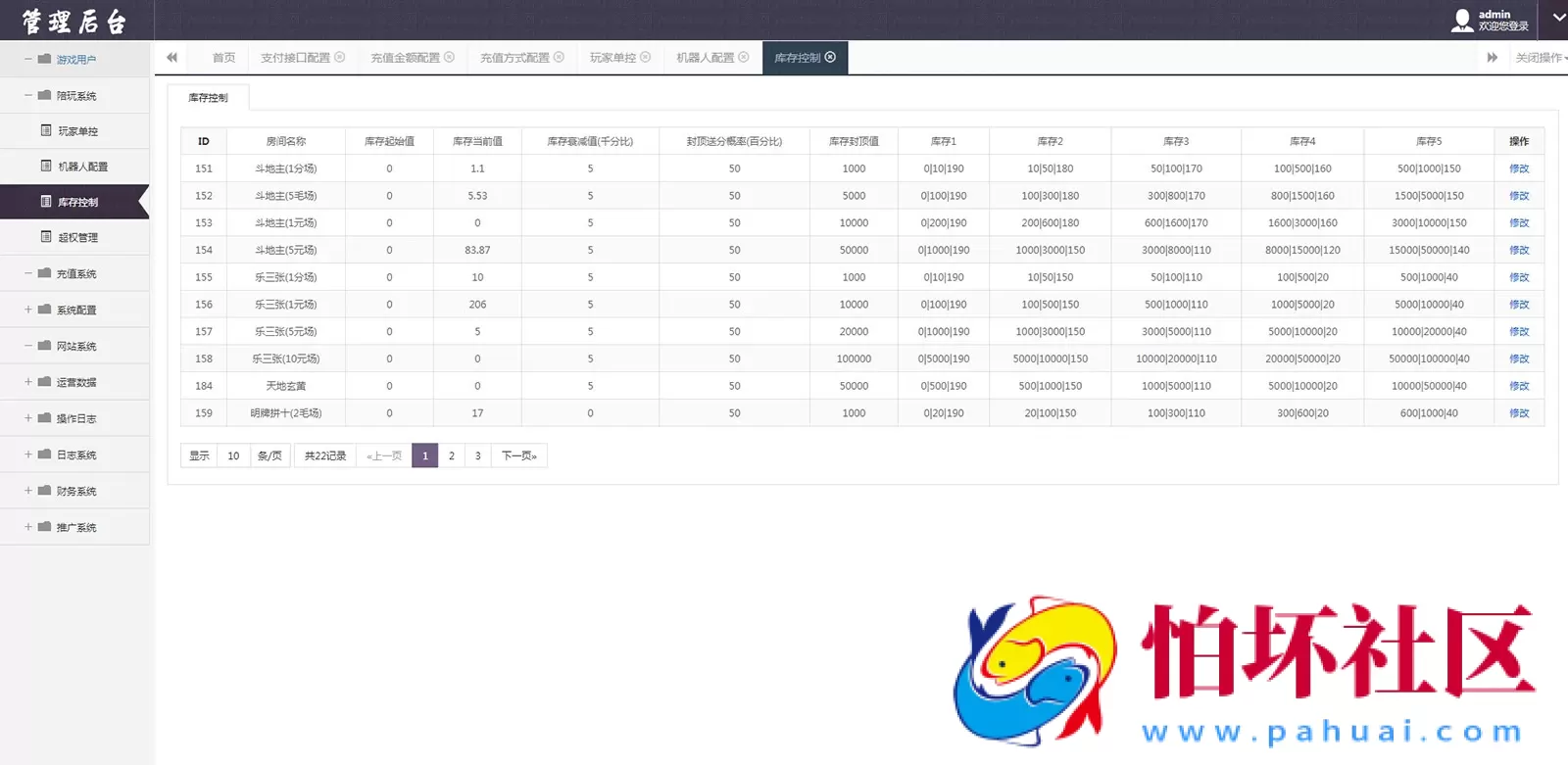The image size is (1568, 765).
Task: Click the 共22记录 total records label
Action: (325, 455)
